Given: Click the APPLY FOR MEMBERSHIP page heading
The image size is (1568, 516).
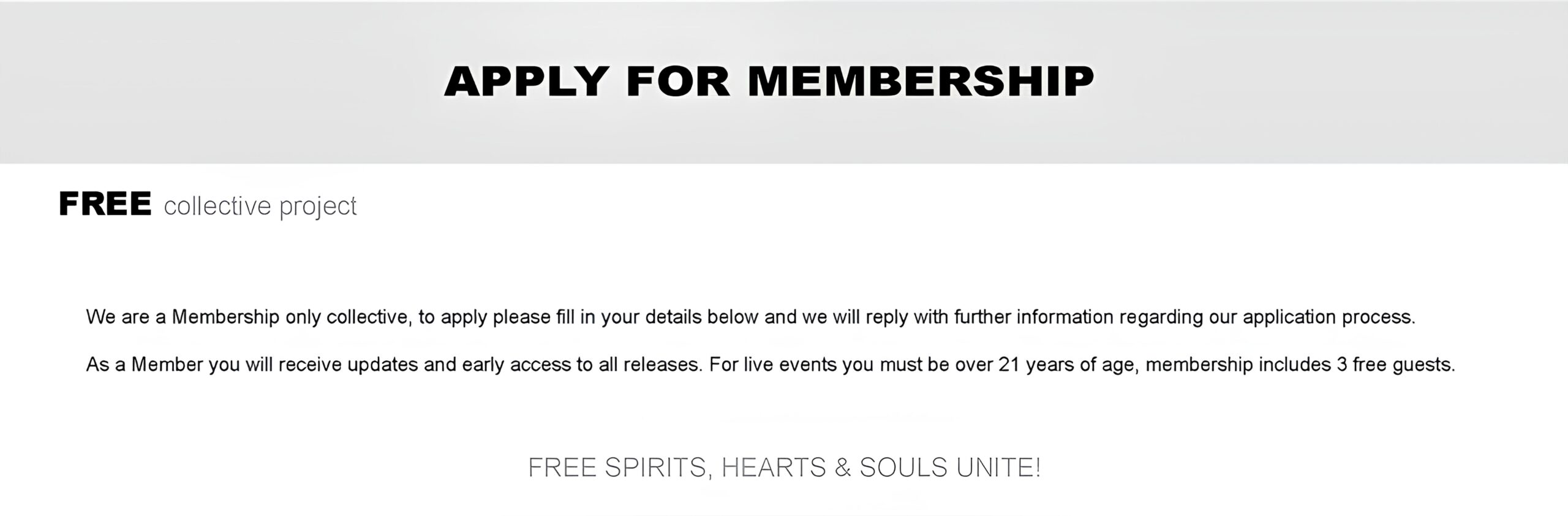Looking at the screenshot, I should pos(769,81).
